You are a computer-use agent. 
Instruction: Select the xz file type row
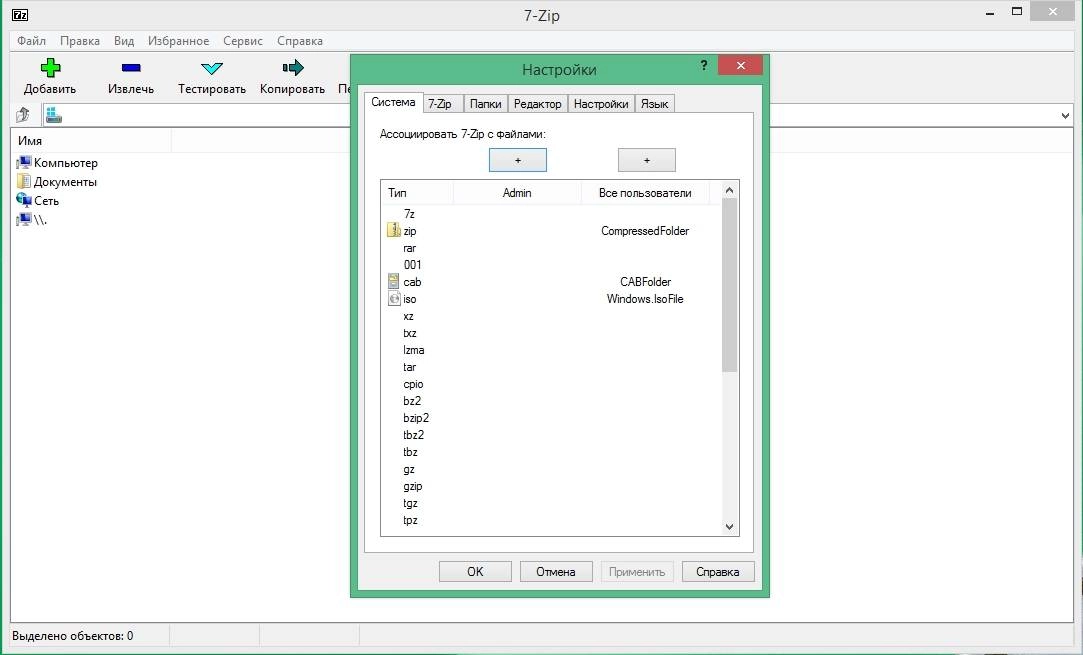[551, 316]
